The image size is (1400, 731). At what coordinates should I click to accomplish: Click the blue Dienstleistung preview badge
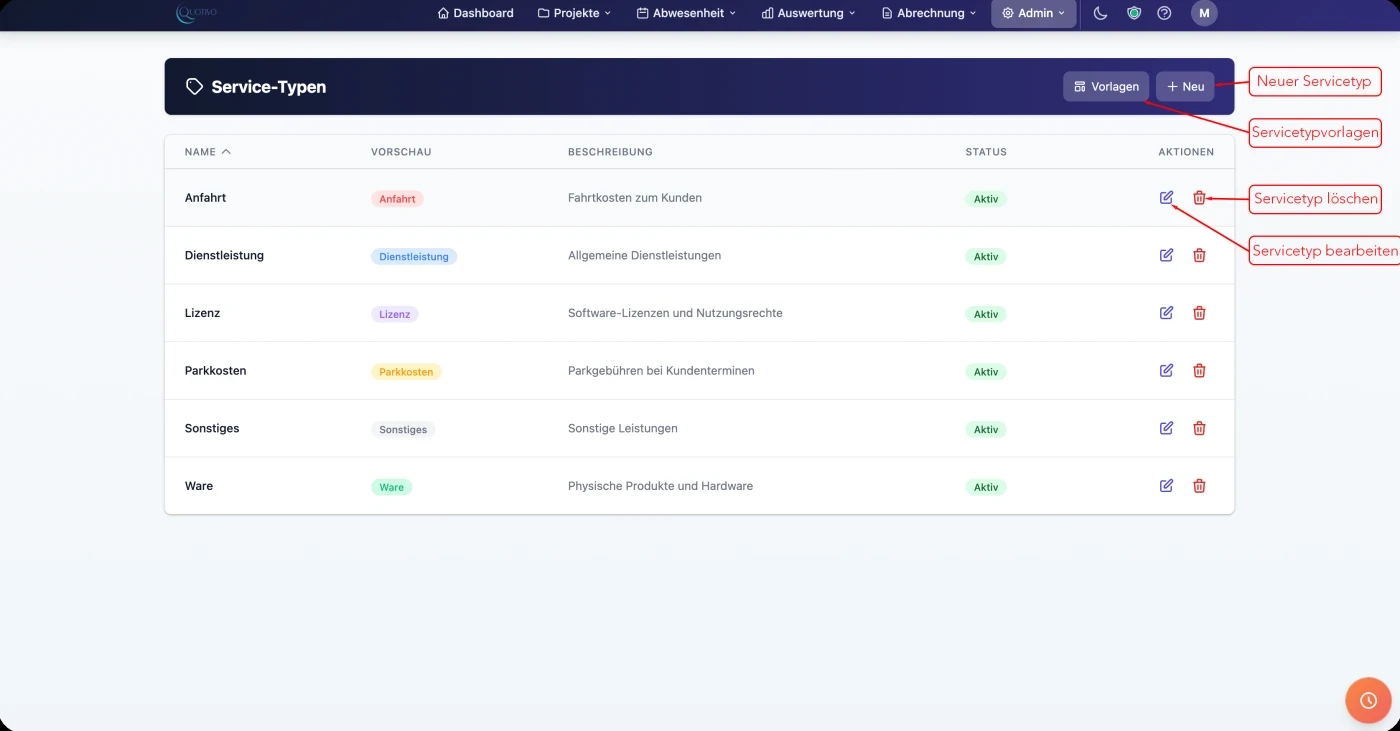click(414, 257)
